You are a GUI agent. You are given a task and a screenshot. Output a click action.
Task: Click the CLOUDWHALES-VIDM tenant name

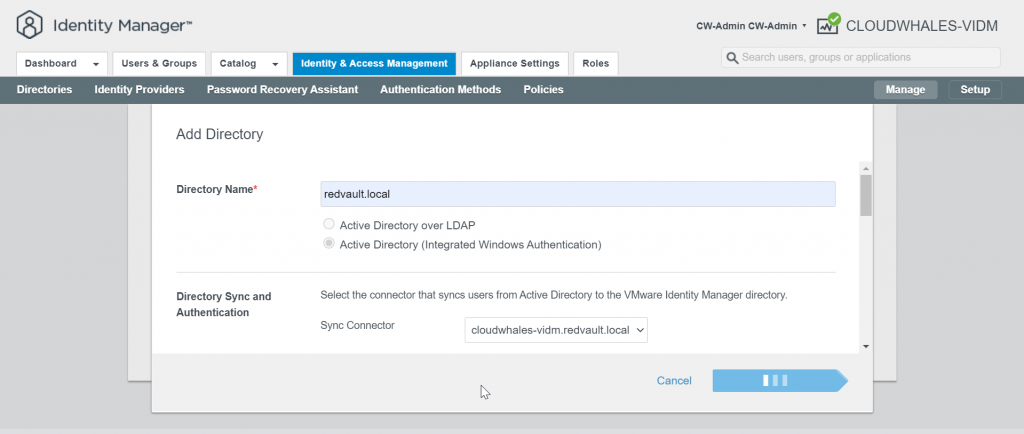coord(921,26)
